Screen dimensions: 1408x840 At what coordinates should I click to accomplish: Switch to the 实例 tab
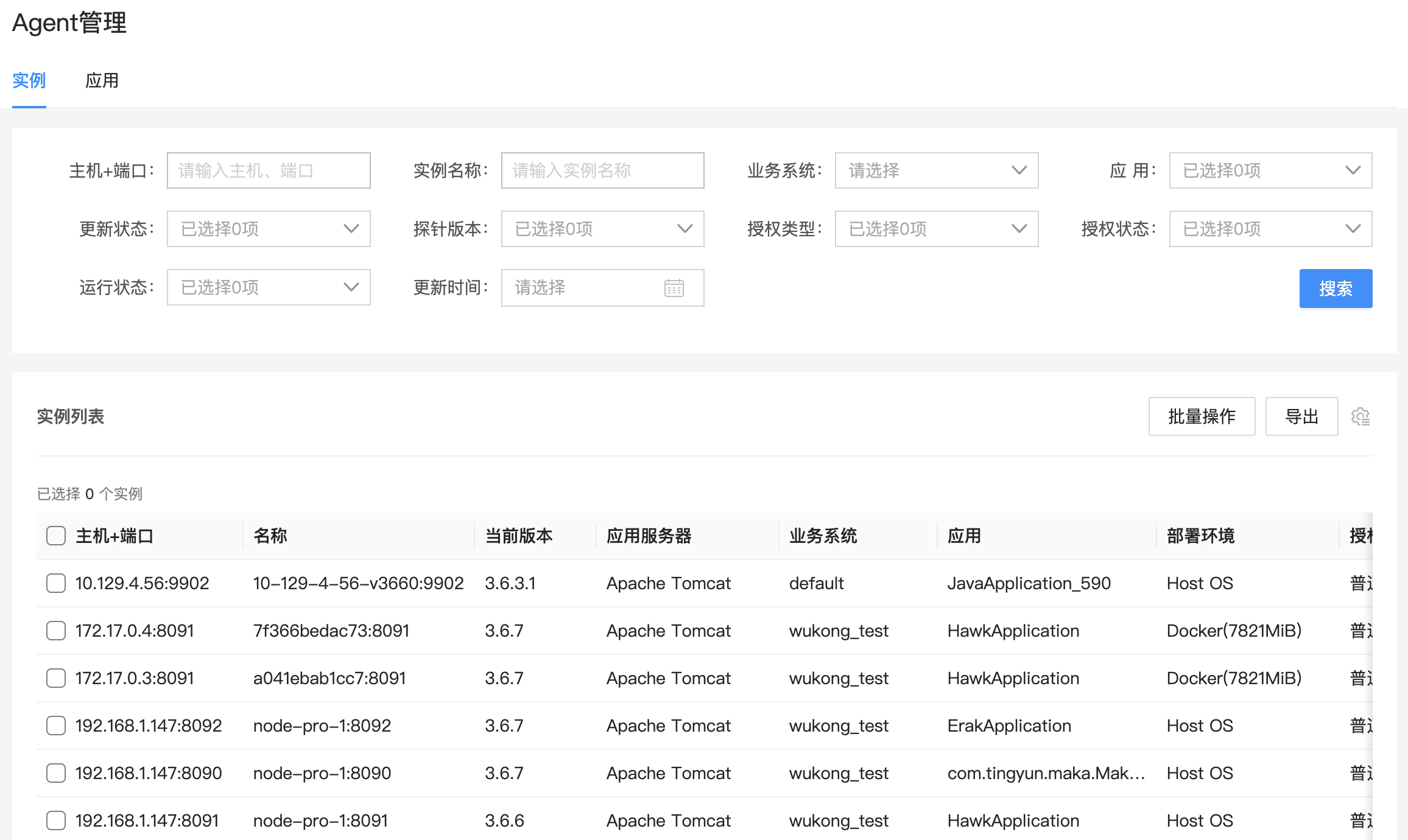click(x=29, y=80)
